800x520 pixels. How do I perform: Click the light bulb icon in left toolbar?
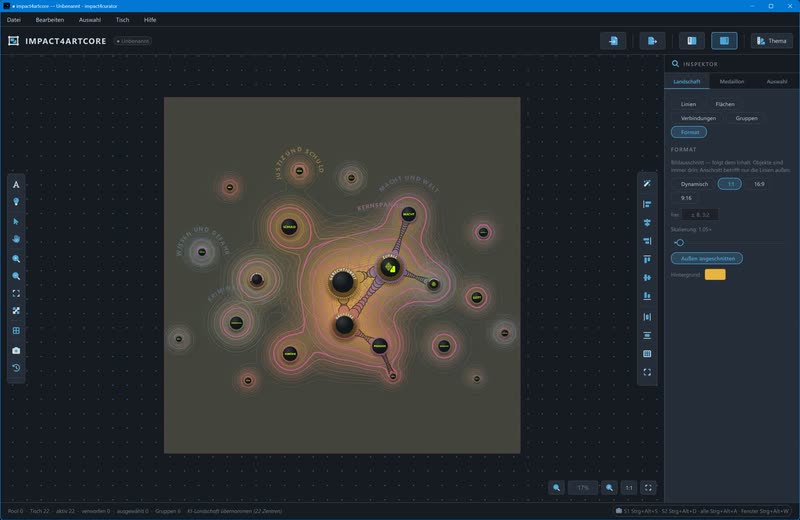coord(16,202)
